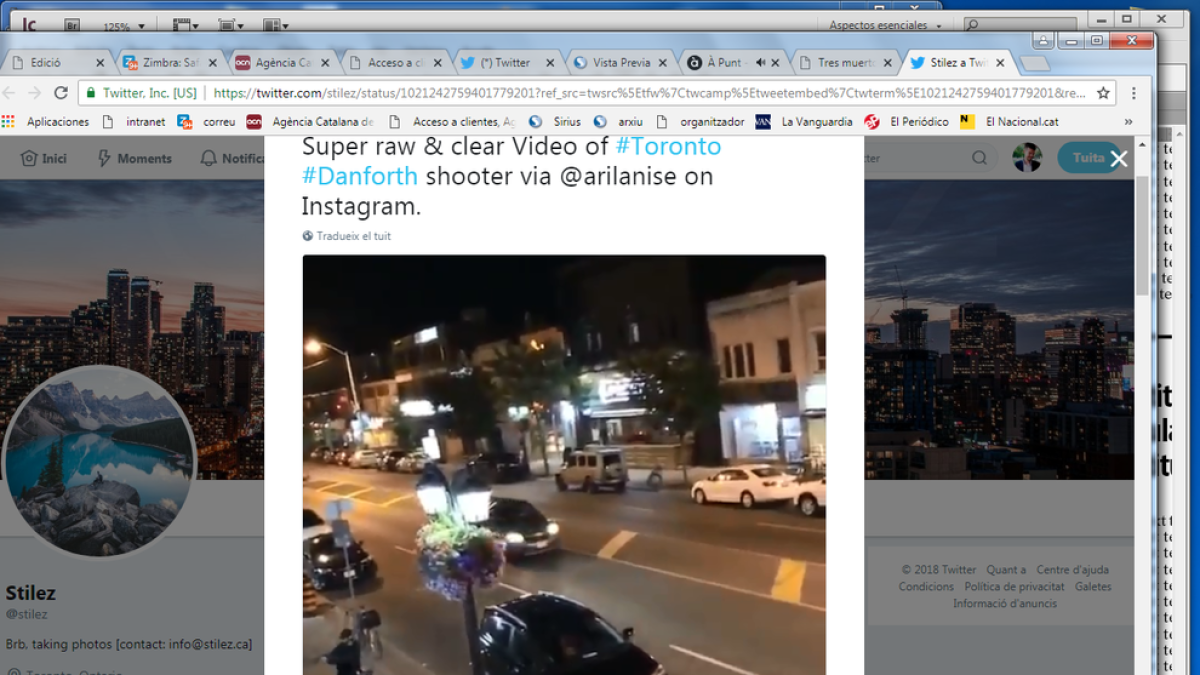1200x675 pixels.
Task: Switch to the (*) Twitter tab
Action: (509, 62)
